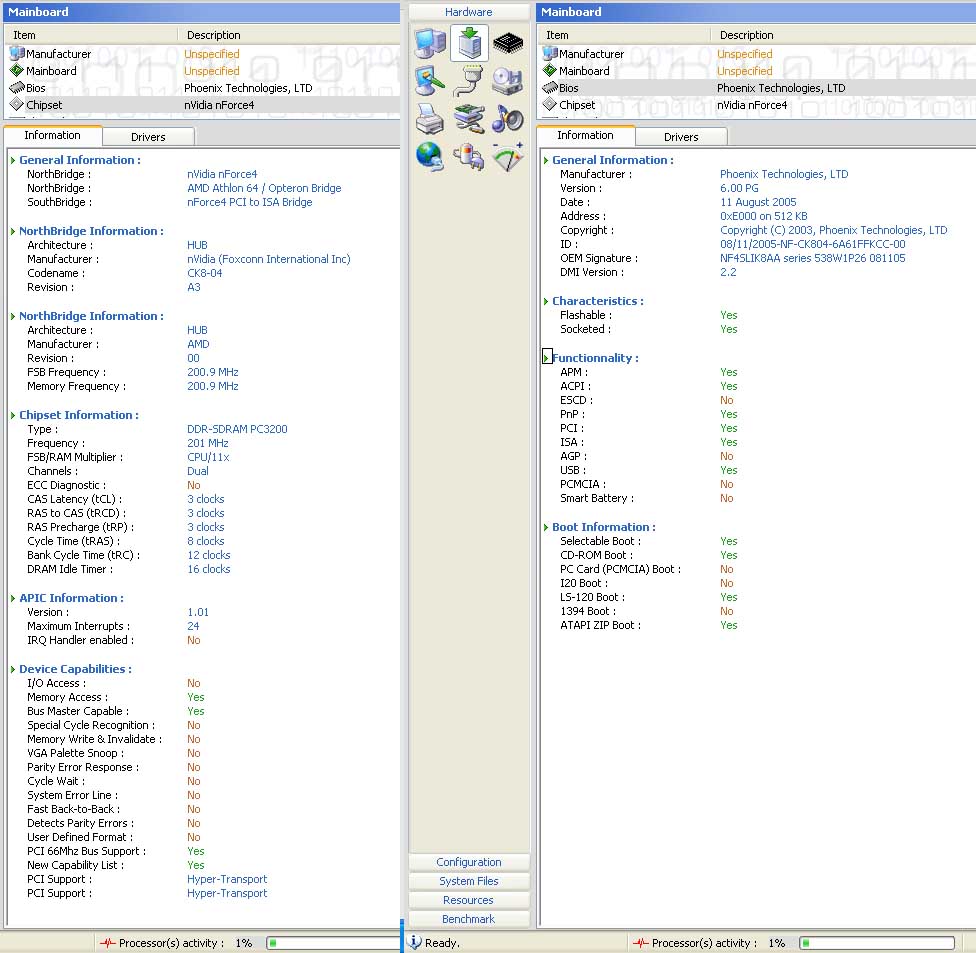Click right status bar processor activity pulse icon
Viewport: 976px width, 953px height.
(x=640, y=943)
